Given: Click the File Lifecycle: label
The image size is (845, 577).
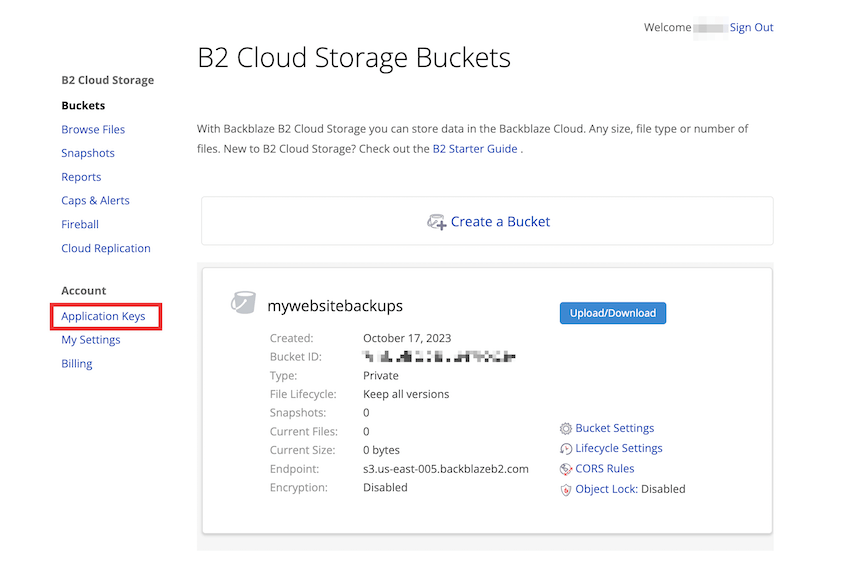Looking at the screenshot, I should click(x=303, y=394).
